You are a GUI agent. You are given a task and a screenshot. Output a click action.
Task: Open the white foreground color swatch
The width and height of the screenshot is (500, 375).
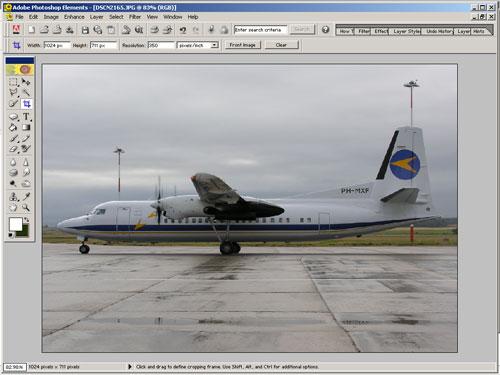[15, 224]
